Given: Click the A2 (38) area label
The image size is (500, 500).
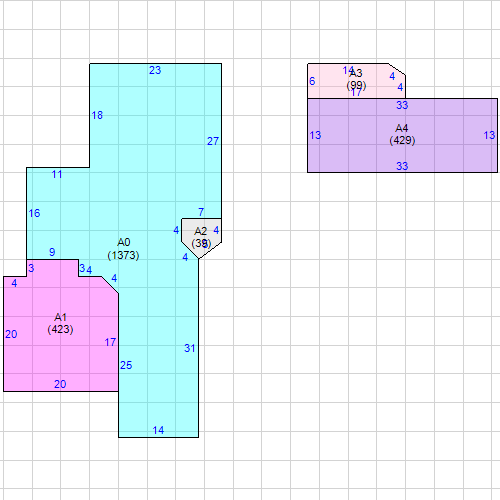Looking at the screenshot, I should (201, 237).
